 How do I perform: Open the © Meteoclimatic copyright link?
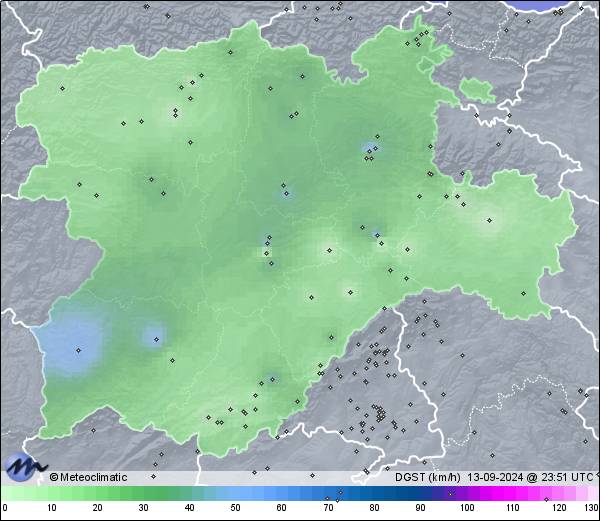click(88, 477)
